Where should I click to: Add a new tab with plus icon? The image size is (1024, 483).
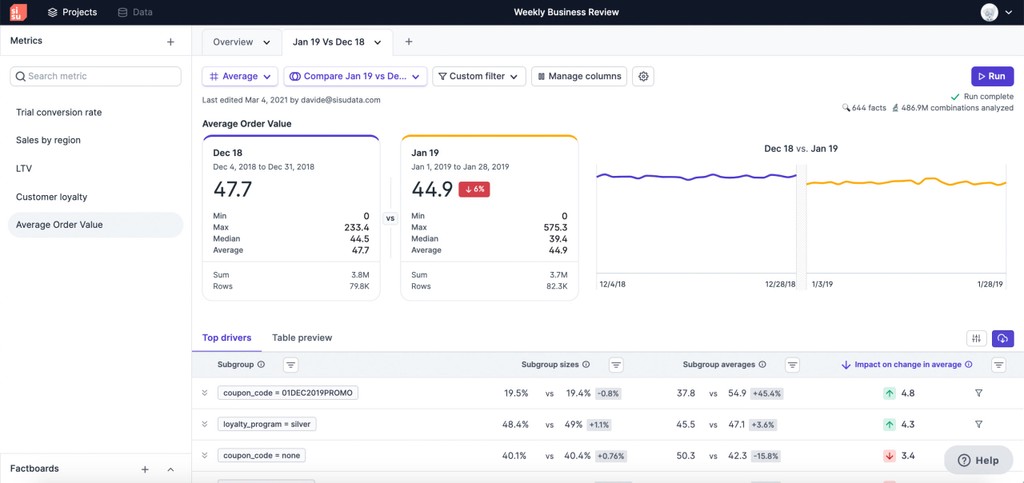(x=408, y=42)
